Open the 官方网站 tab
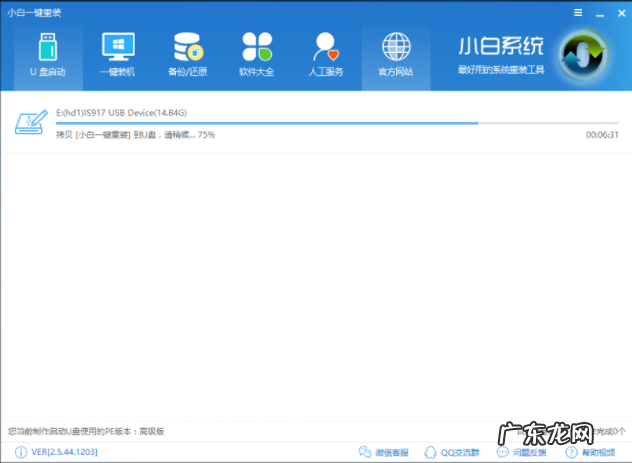This screenshot has height=463, width=632. [396, 57]
